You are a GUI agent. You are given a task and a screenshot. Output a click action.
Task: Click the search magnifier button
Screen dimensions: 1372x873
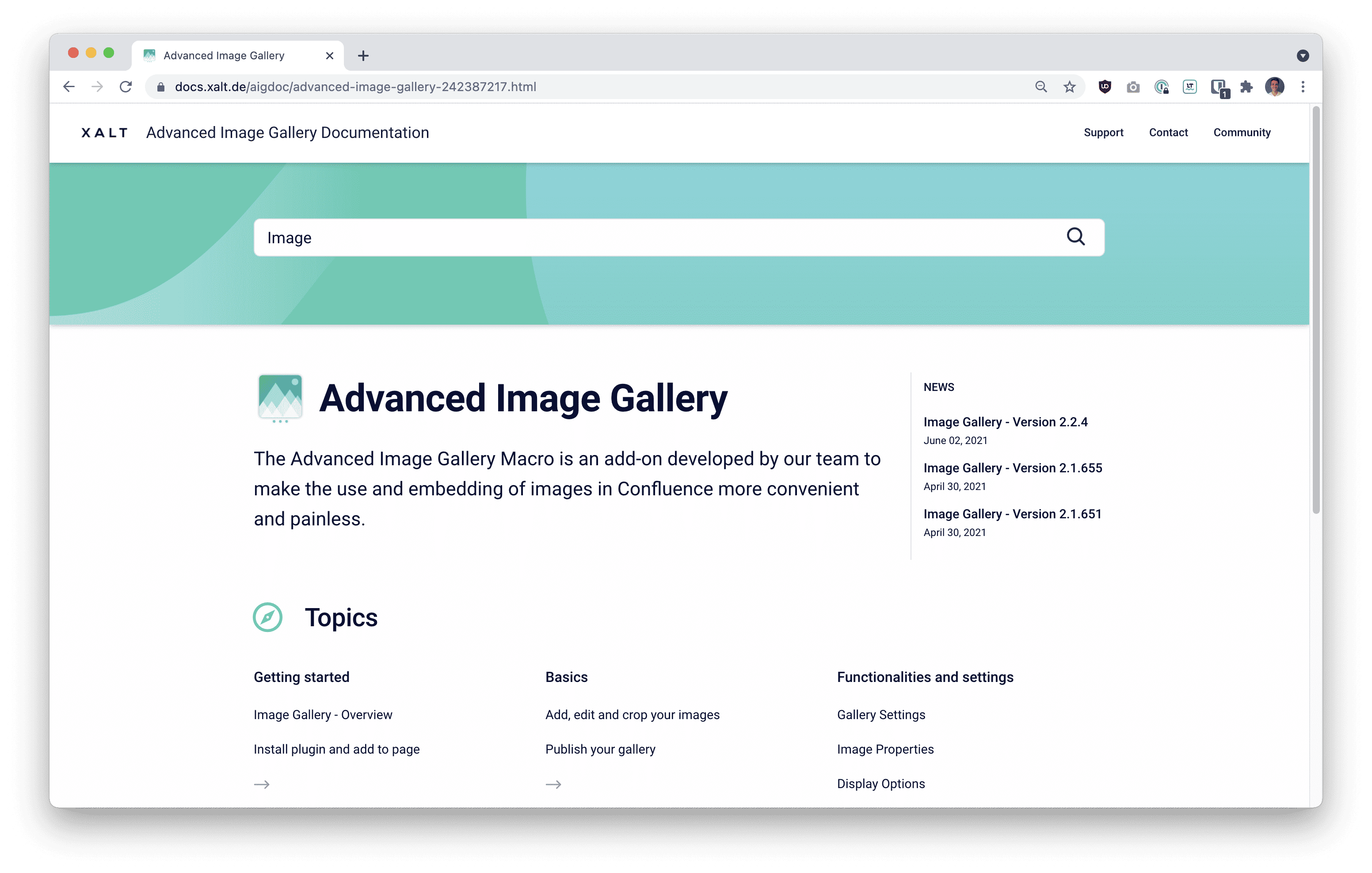coord(1076,237)
